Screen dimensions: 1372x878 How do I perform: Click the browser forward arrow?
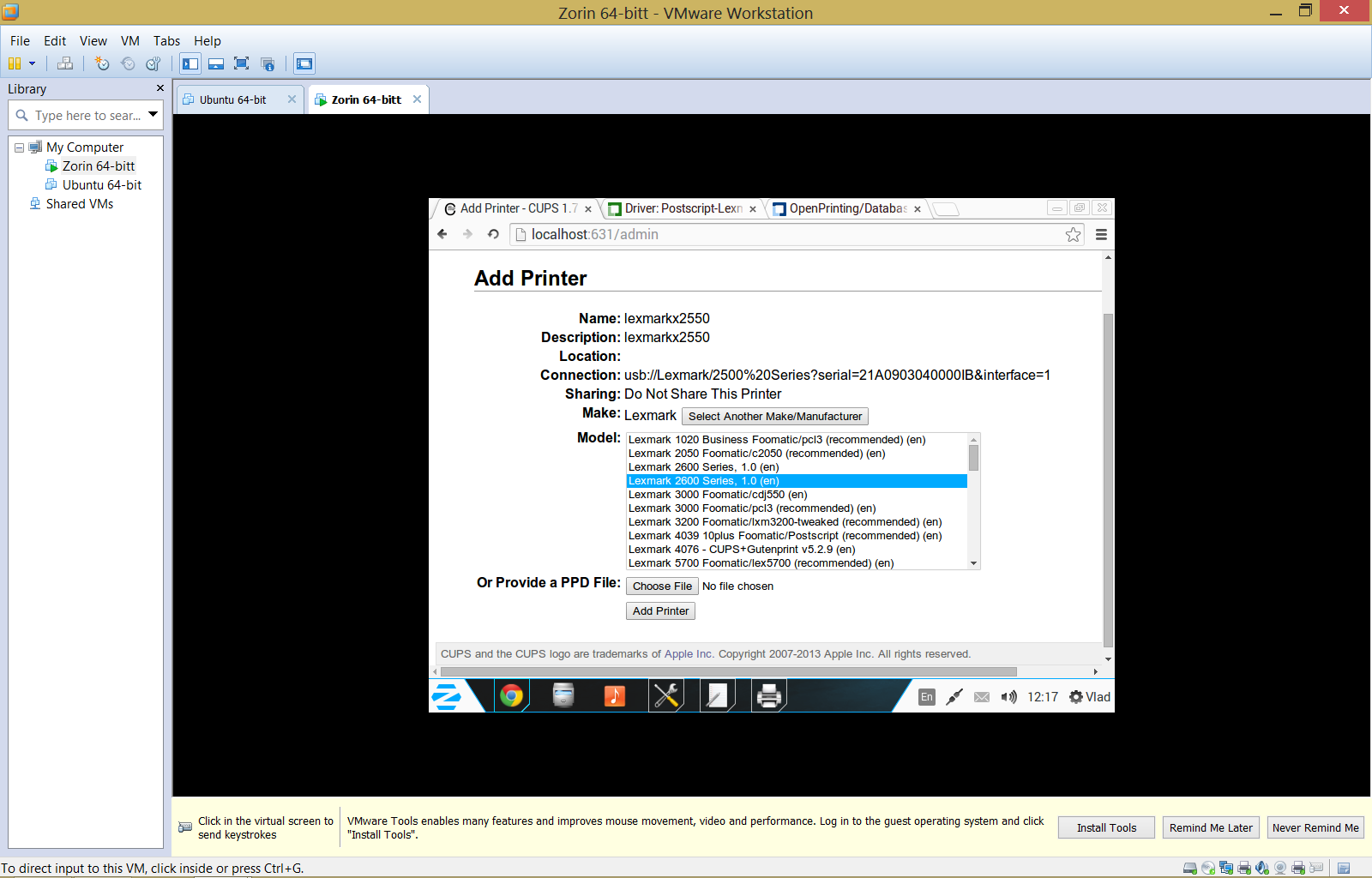467,234
